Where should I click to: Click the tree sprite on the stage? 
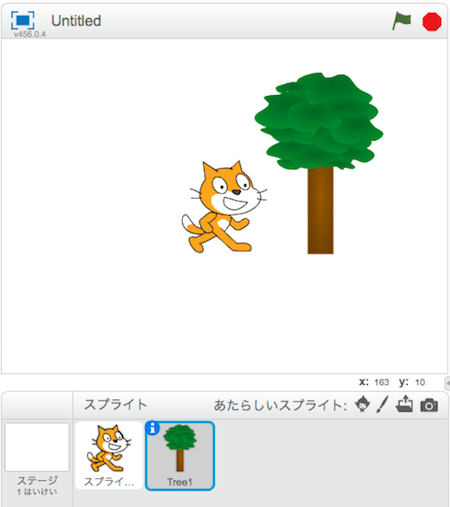[319, 163]
